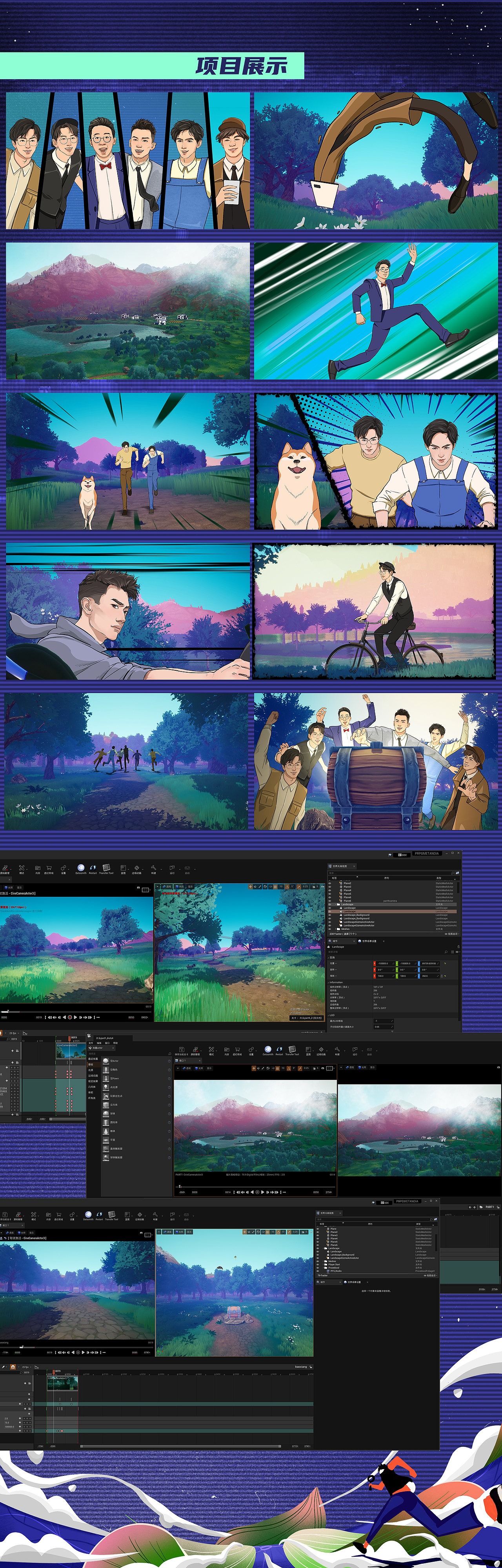
Task: Click 蓝图 icon in top editor toolbar
Action: 123,868
